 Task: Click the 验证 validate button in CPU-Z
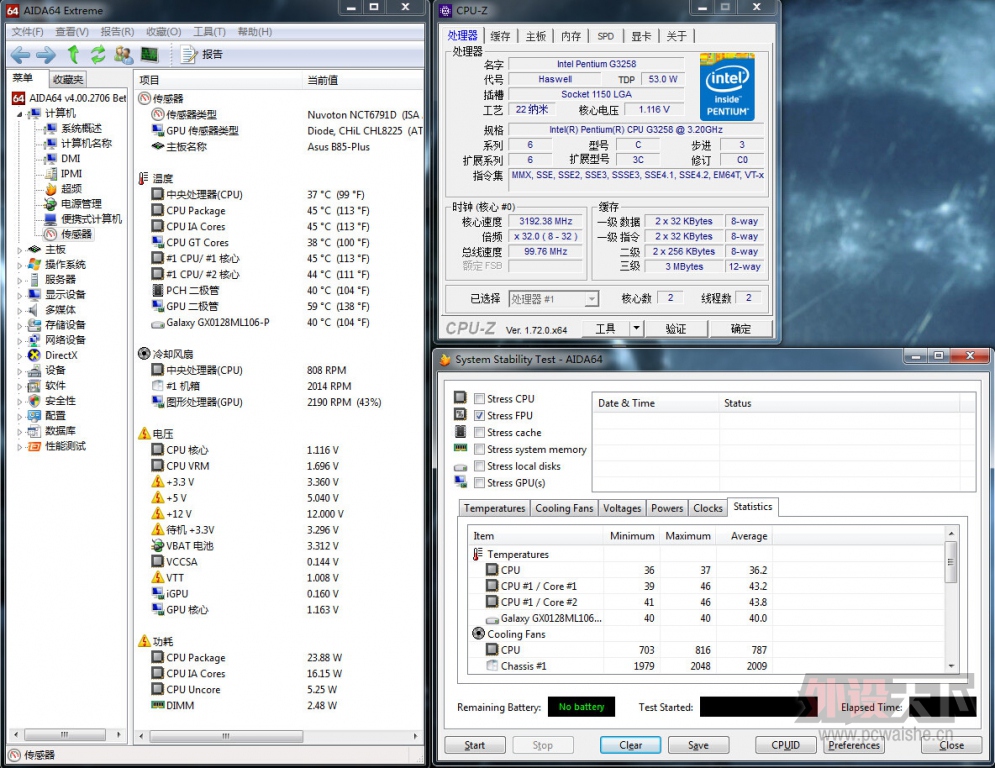pyautogui.click(x=676, y=328)
